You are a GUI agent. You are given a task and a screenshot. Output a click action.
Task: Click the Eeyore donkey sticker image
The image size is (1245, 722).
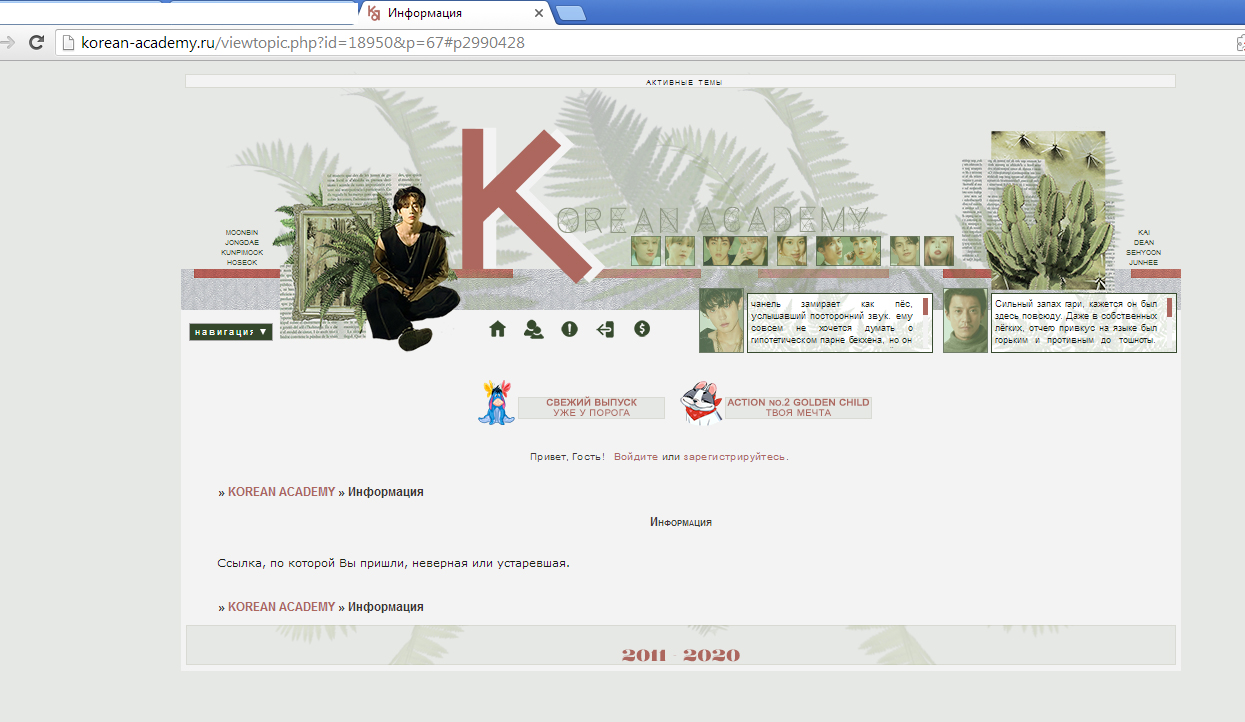pos(495,404)
